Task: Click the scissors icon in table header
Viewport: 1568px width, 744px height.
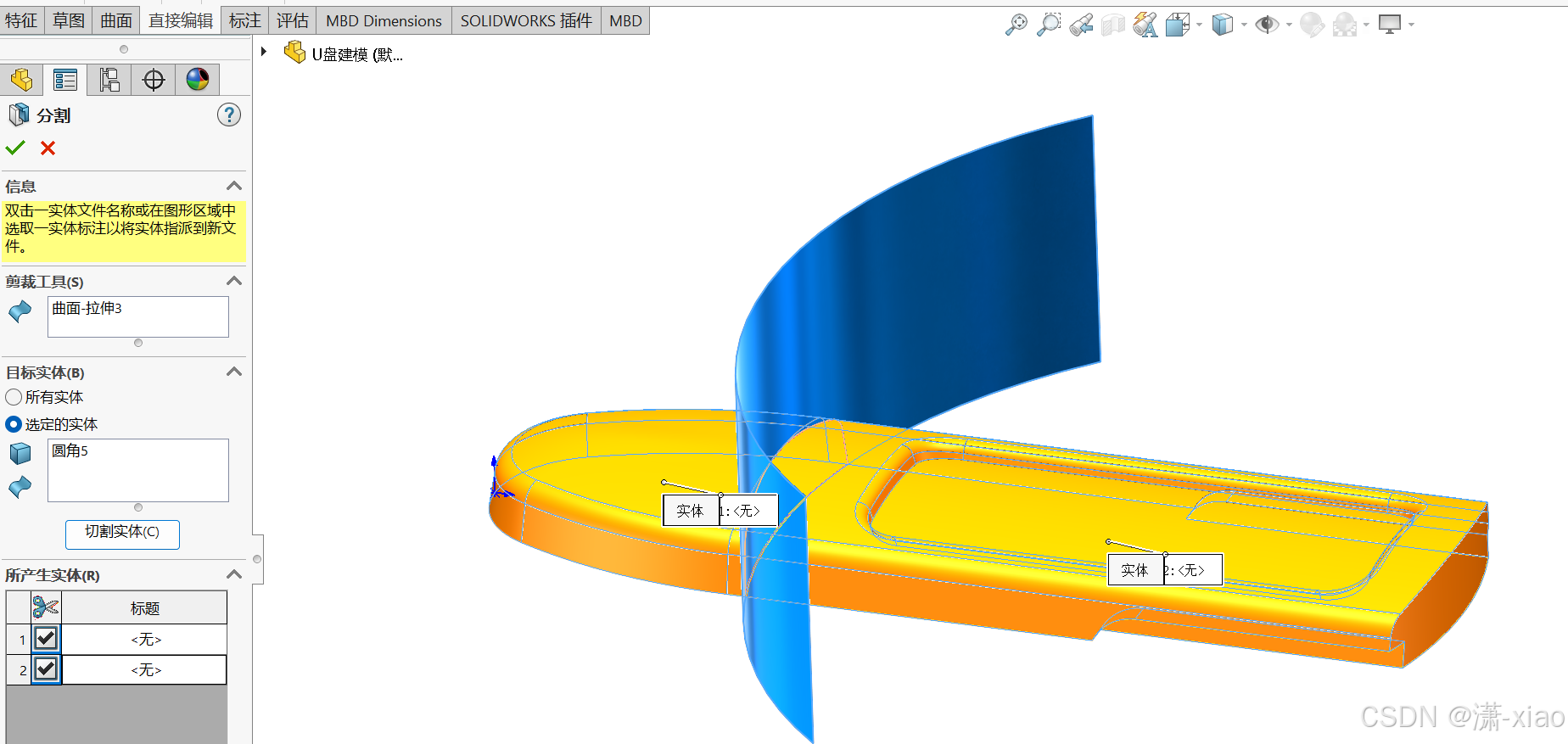Action: pyautogui.click(x=46, y=607)
